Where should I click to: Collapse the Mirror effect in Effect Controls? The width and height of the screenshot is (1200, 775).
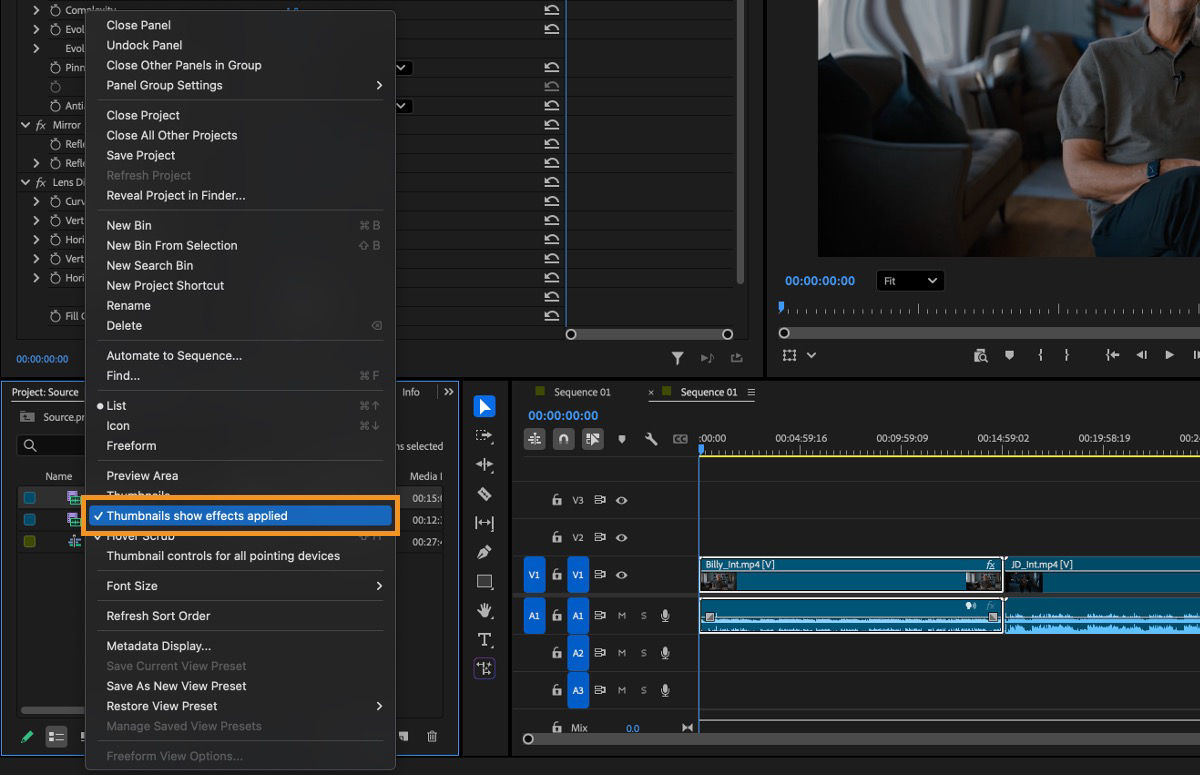click(x=25, y=124)
